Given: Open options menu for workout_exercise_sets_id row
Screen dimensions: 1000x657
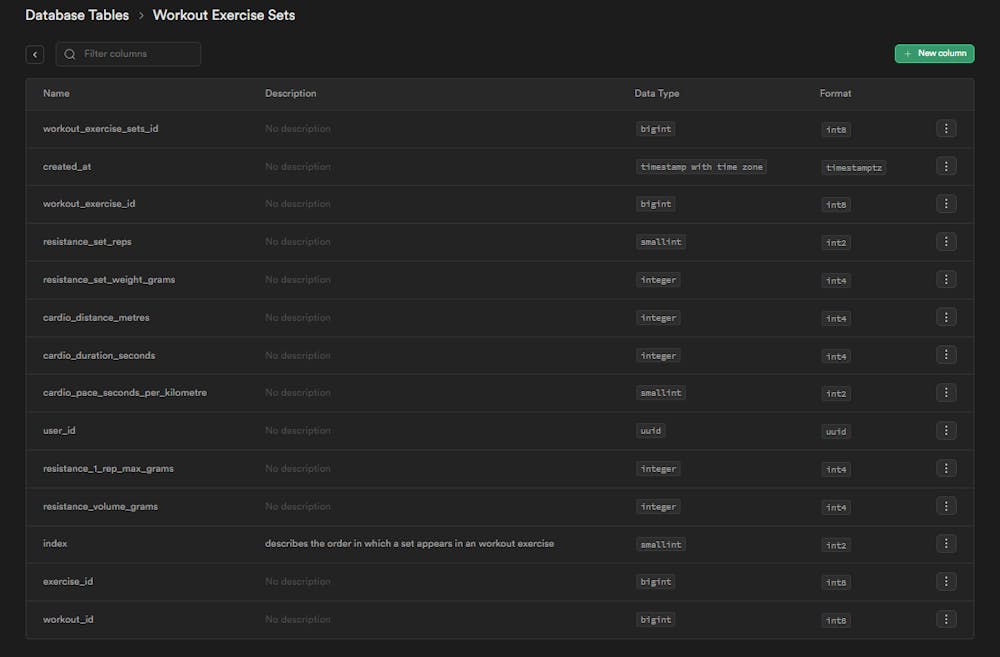Looking at the screenshot, I should [946, 128].
